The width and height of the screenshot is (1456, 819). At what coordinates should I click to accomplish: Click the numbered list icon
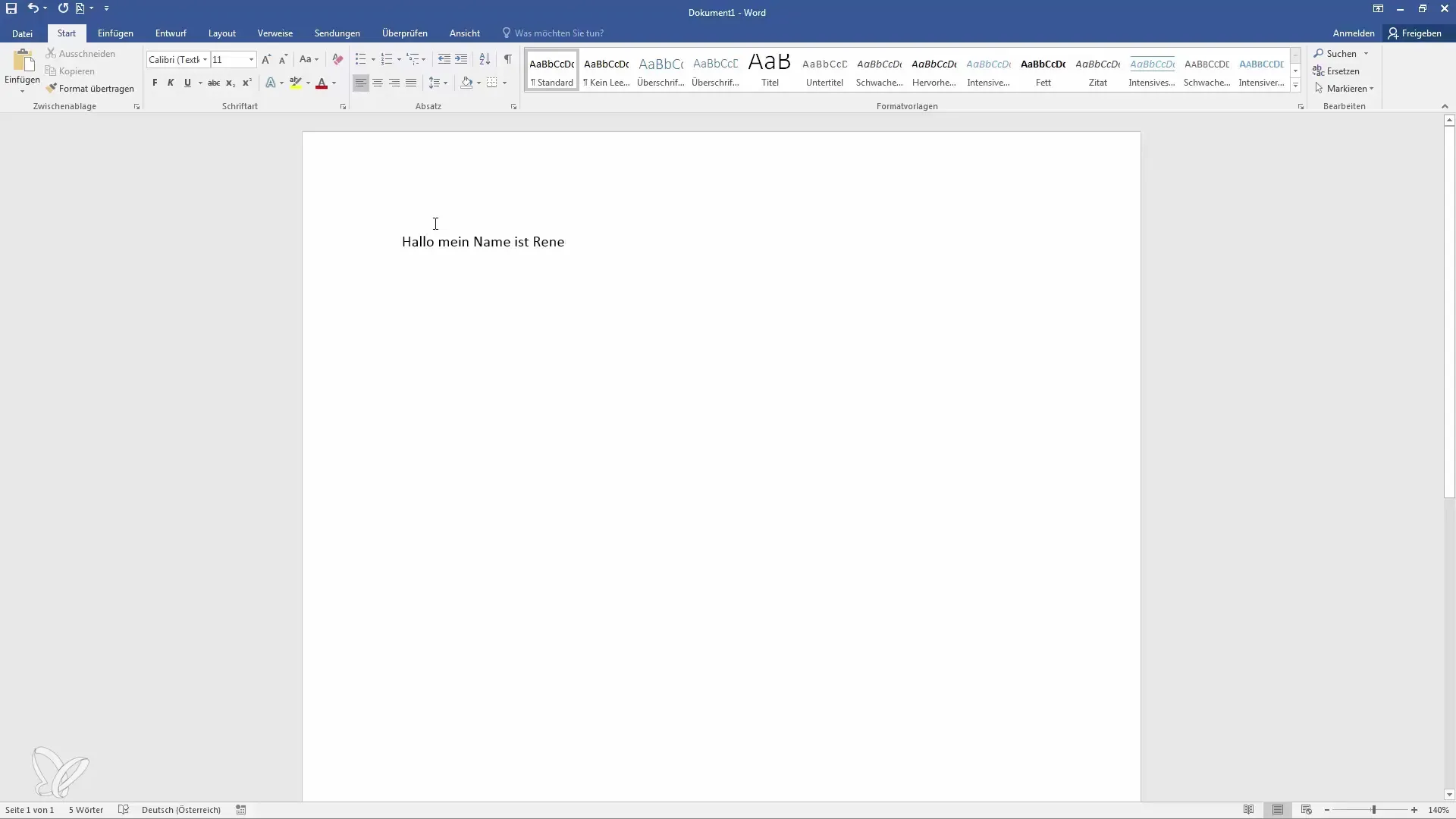387,59
